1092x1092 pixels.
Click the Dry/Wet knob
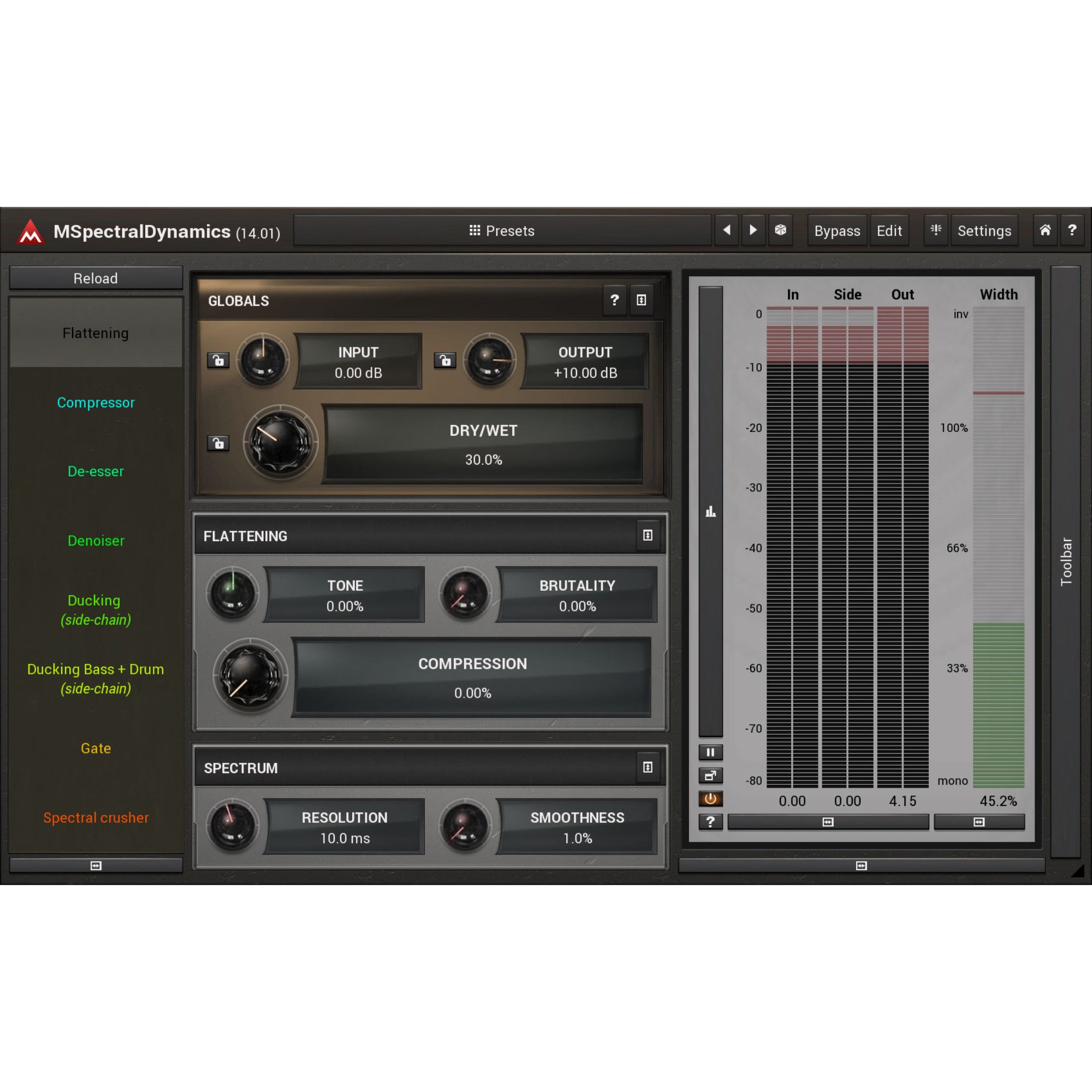coord(280,442)
